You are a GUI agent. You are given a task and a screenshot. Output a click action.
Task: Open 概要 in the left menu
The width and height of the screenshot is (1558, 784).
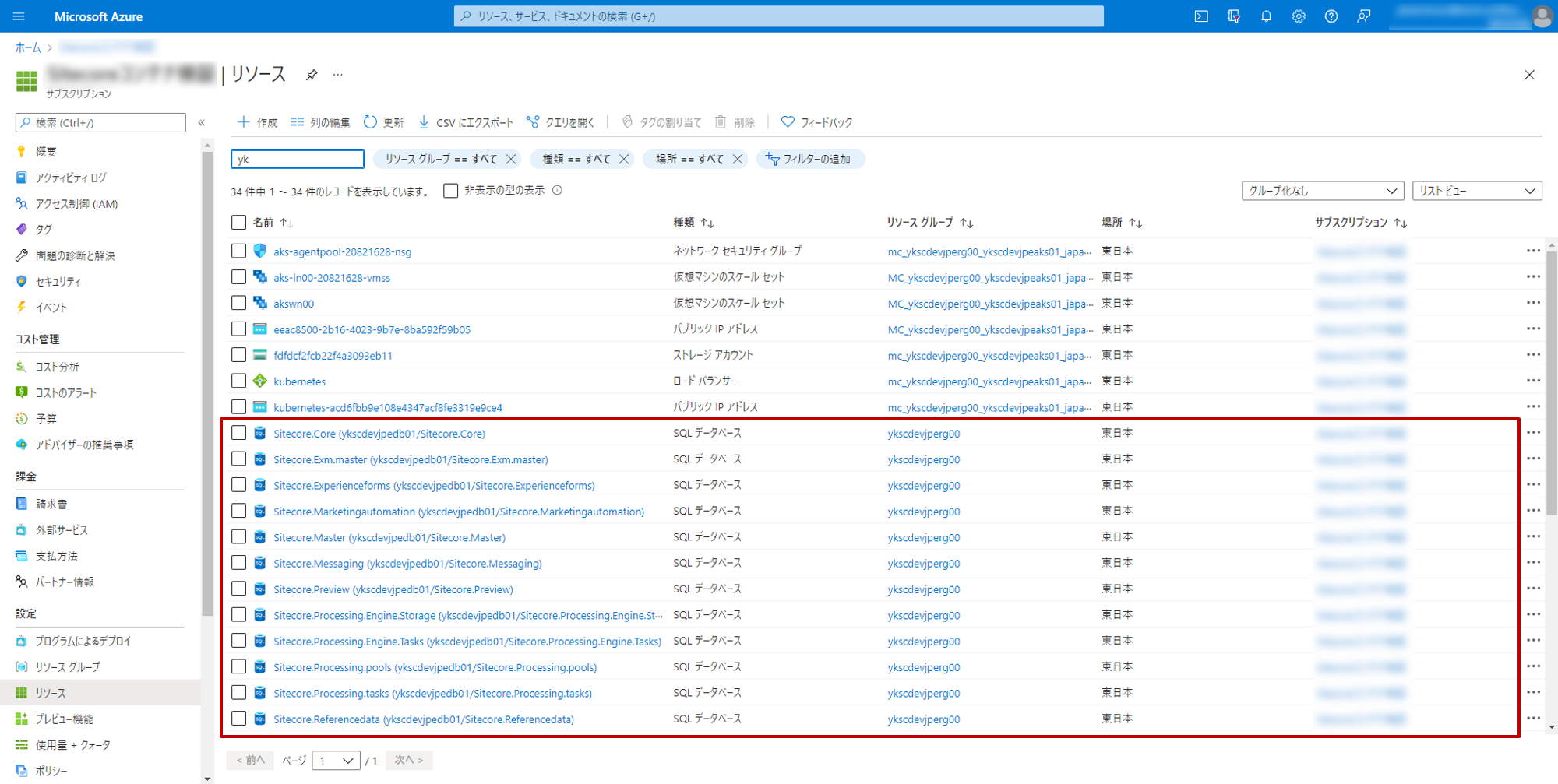tap(46, 152)
